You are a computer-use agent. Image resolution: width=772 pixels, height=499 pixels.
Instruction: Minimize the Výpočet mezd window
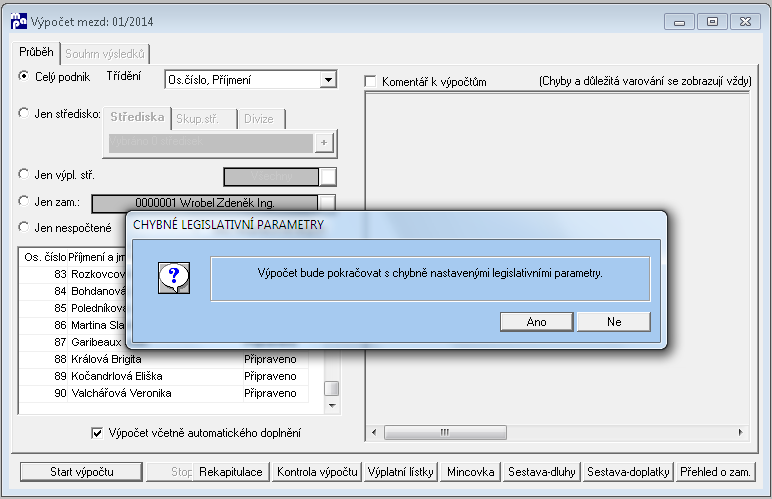point(679,22)
